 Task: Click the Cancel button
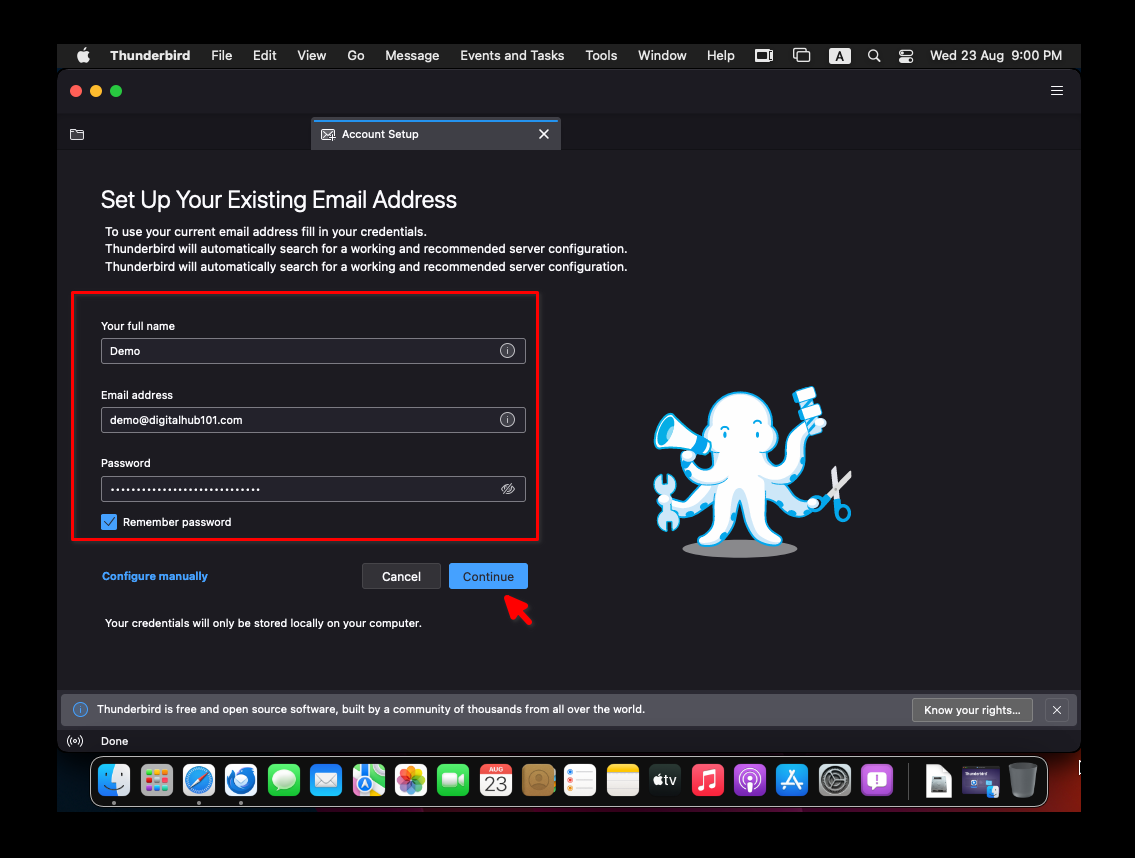(401, 576)
